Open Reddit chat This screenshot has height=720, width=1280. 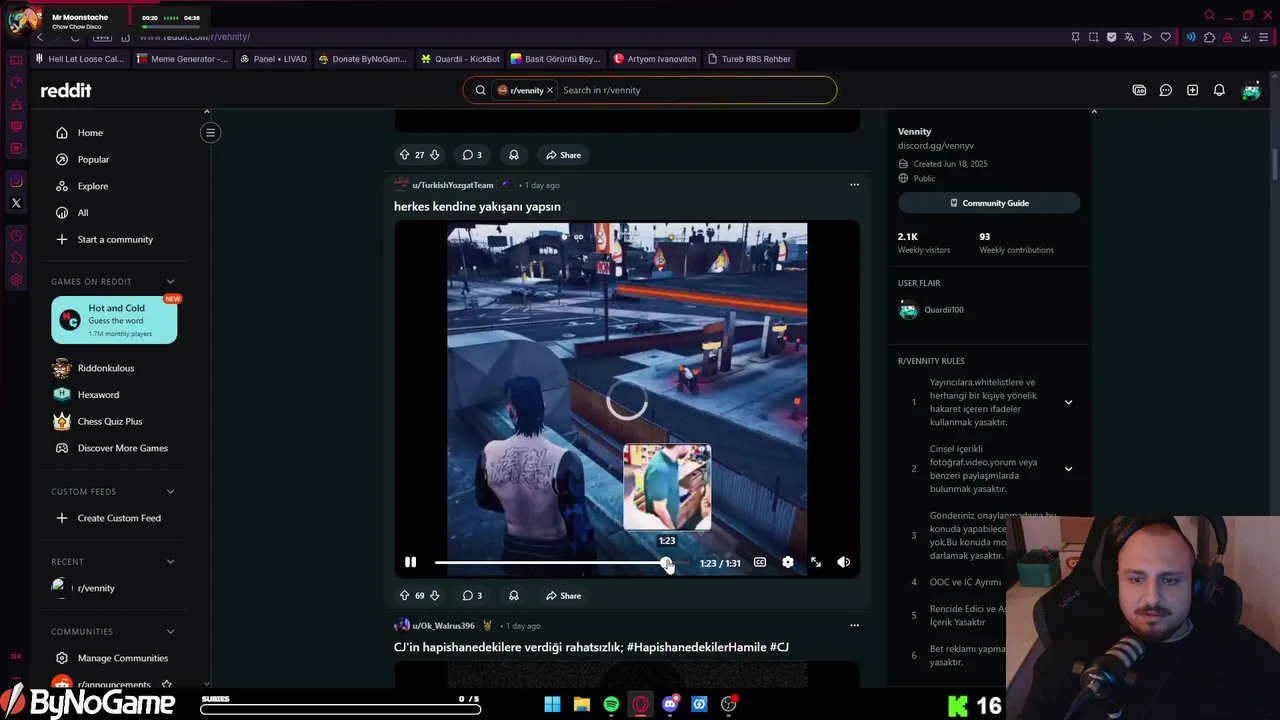1166,90
